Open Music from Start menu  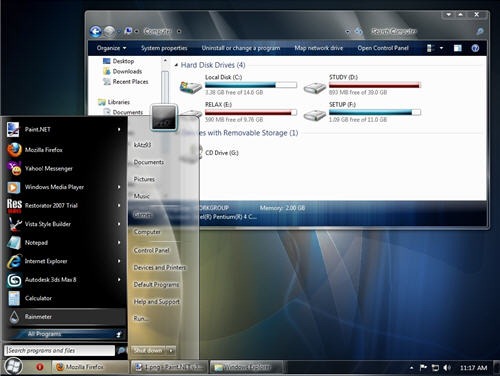pos(142,196)
